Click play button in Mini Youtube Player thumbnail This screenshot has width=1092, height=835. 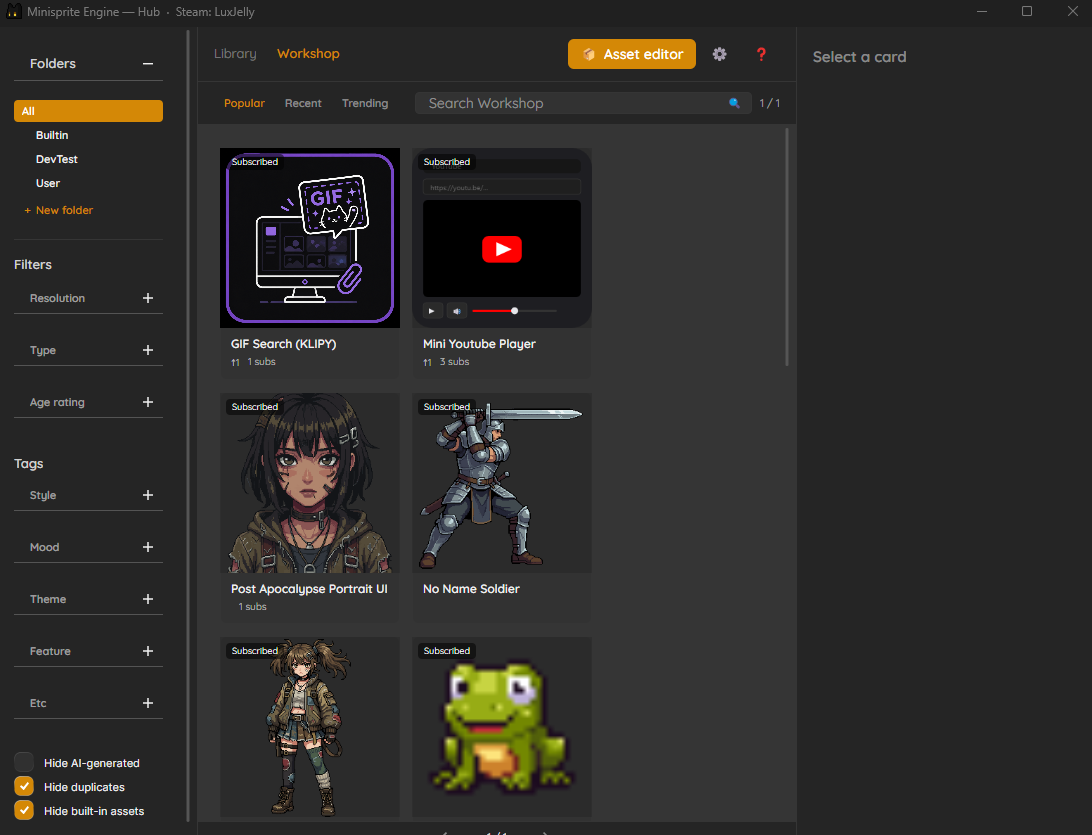(x=432, y=311)
